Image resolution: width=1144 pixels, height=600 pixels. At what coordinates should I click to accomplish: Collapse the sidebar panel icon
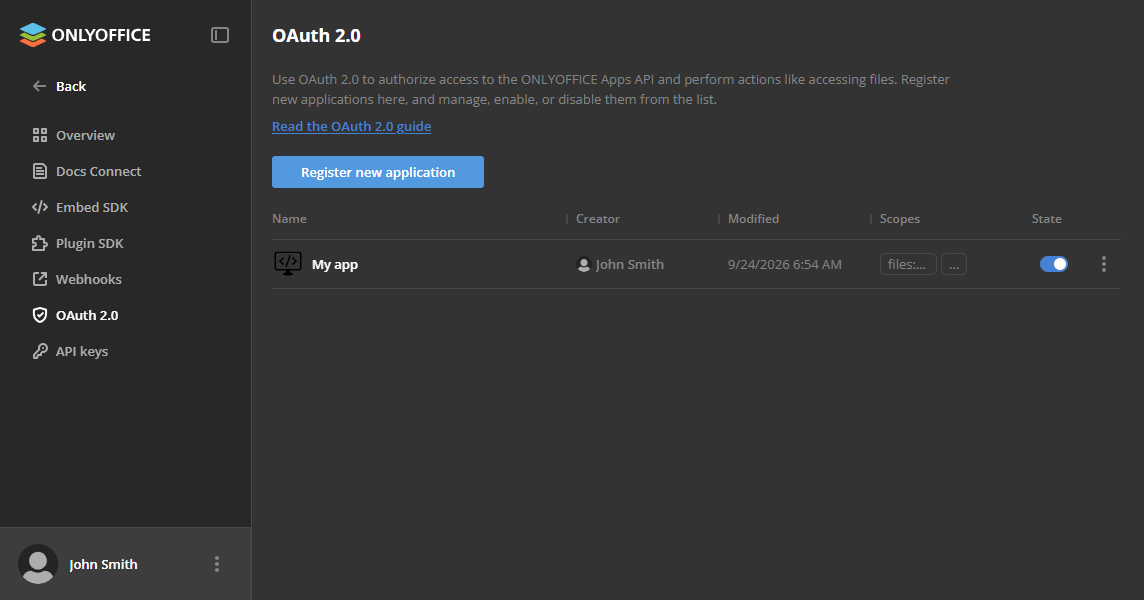tap(220, 35)
